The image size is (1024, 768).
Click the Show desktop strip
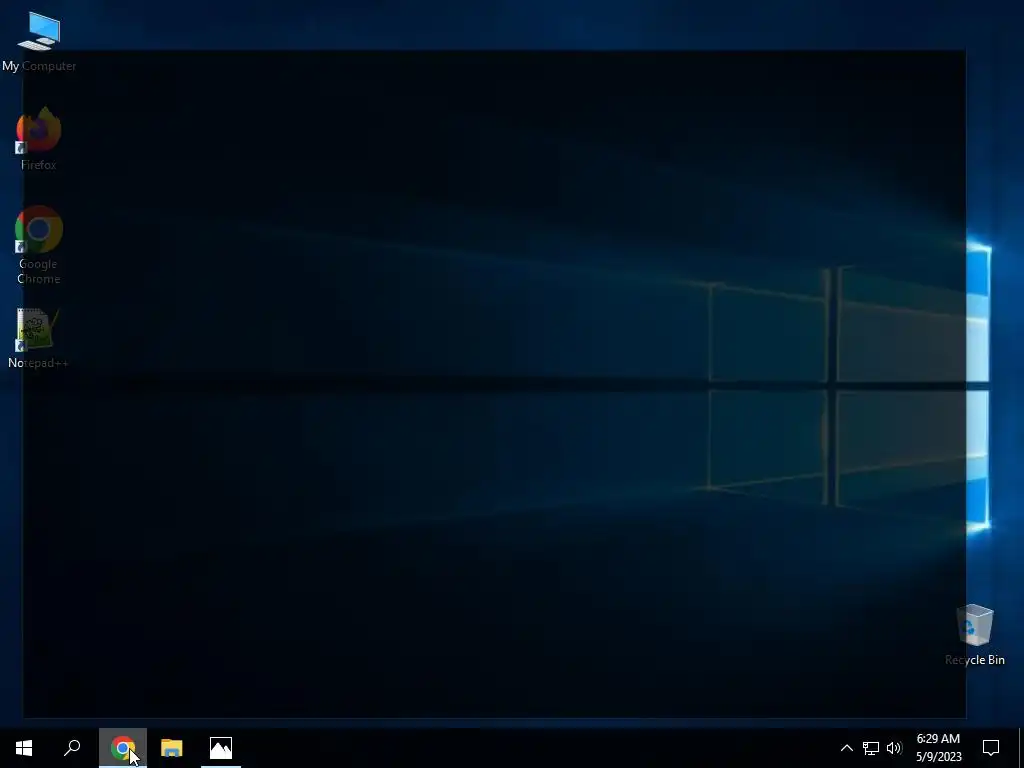(1021, 748)
